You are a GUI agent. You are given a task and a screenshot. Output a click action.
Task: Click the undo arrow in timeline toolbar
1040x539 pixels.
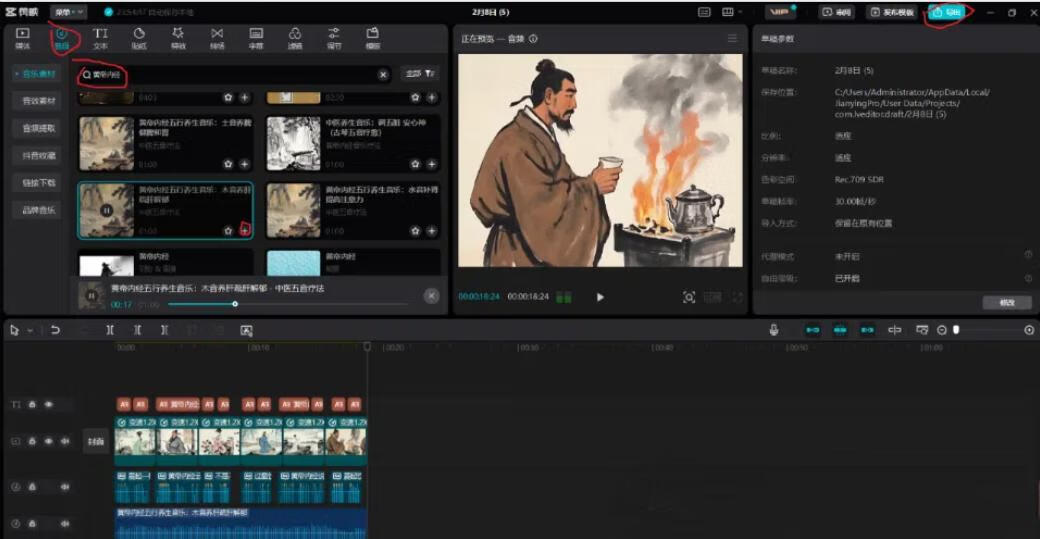(x=55, y=330)
